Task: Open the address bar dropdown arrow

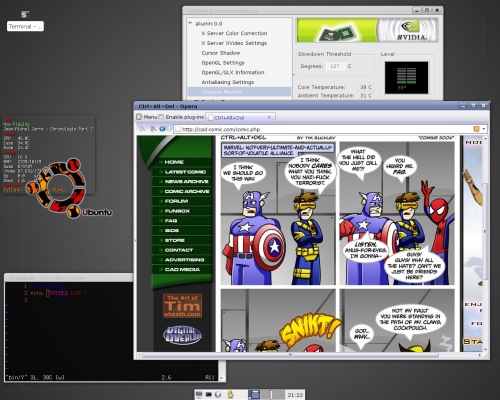Action: coord(484,129)
